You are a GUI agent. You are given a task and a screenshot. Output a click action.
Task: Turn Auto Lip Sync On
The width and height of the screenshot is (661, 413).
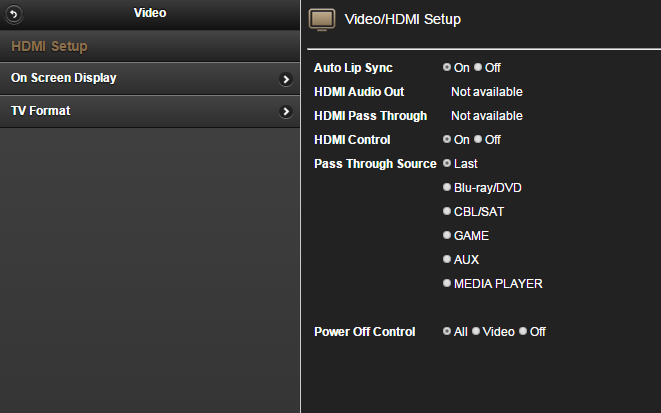[447, 68]
